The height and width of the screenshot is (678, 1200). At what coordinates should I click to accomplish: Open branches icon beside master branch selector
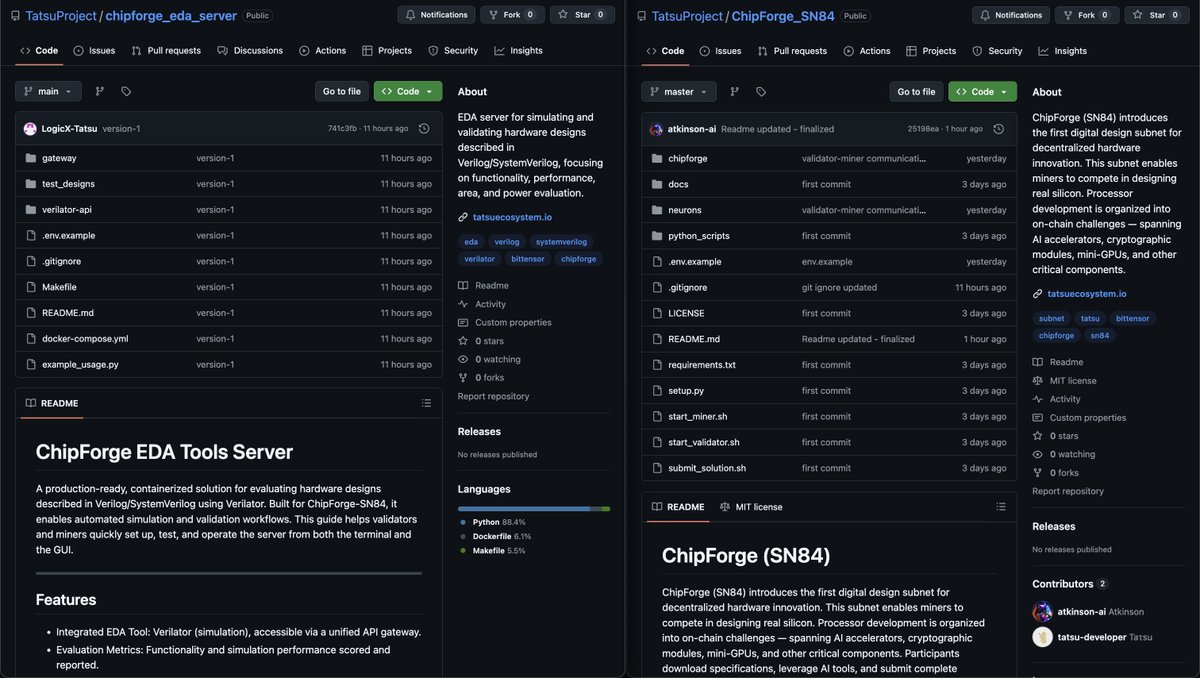click(735, 91)
